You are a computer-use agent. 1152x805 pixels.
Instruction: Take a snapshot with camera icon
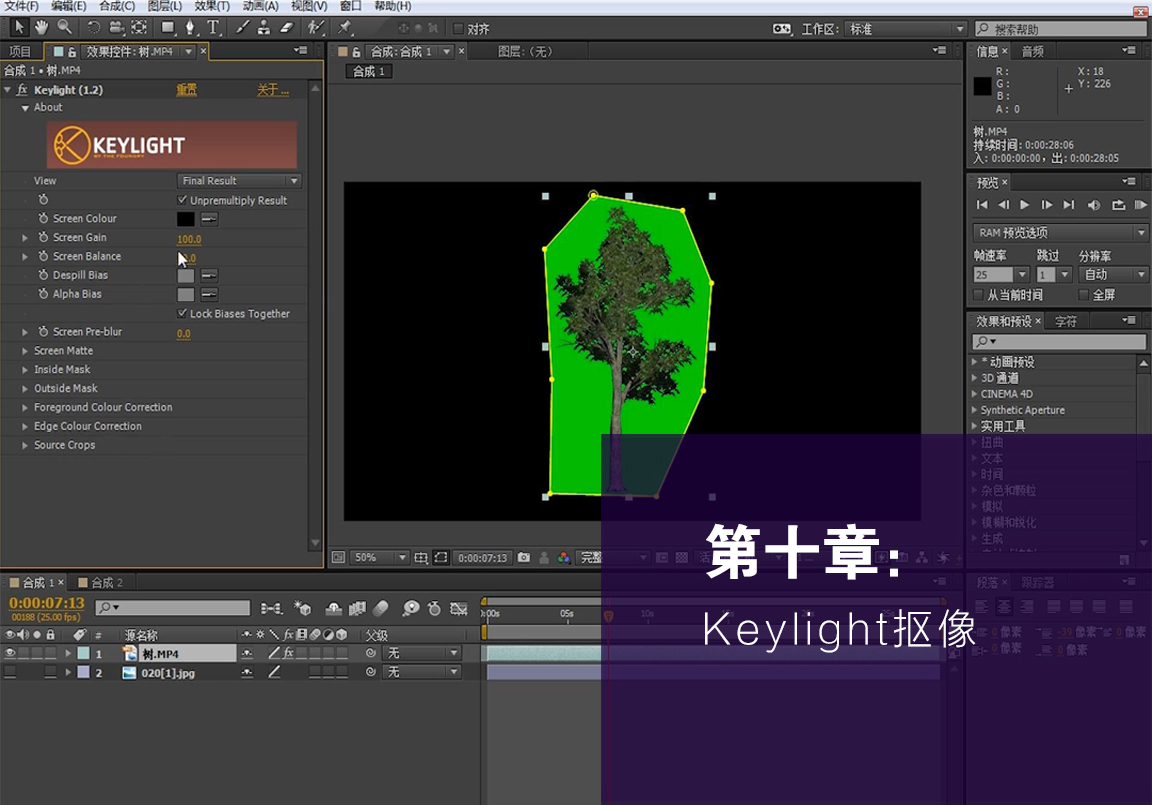tap(524, 557)
